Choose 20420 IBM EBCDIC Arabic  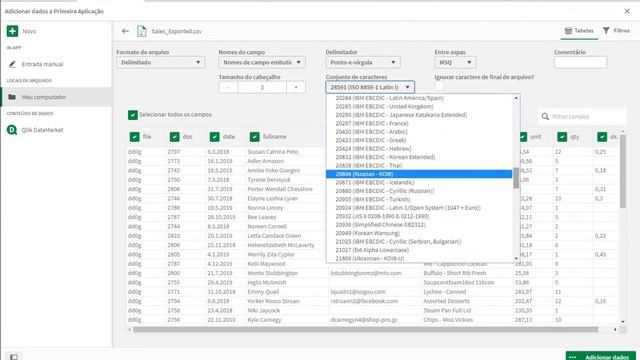click(x=419, y=132)
